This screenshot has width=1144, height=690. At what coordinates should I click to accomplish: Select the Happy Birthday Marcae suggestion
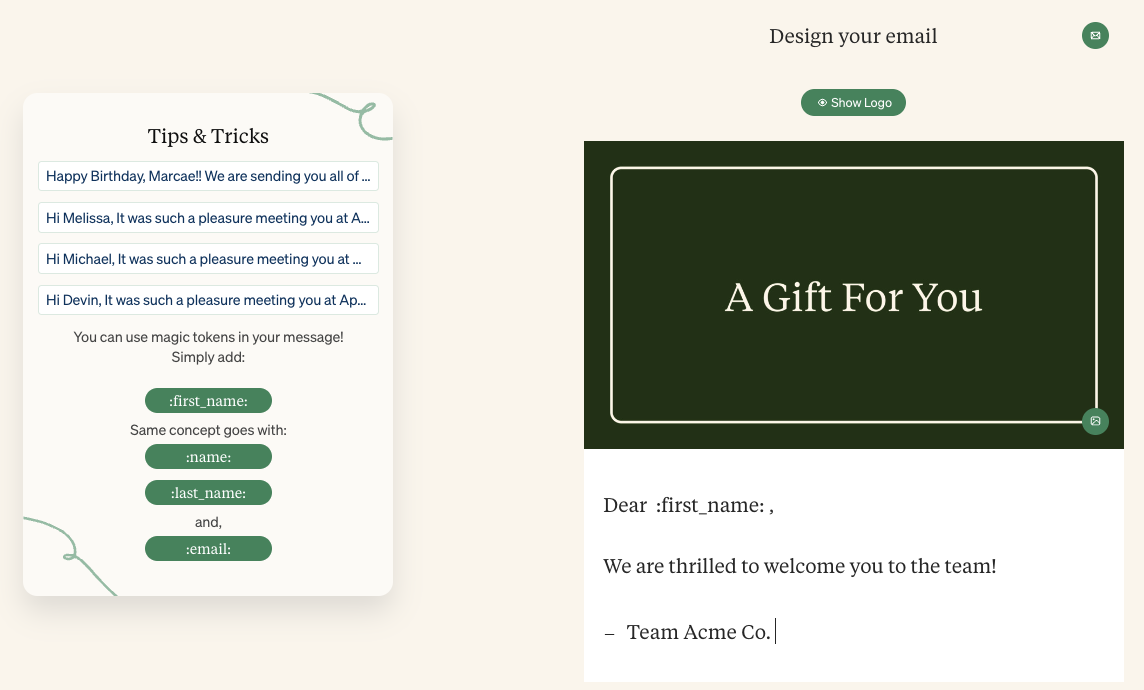[208, 176]
